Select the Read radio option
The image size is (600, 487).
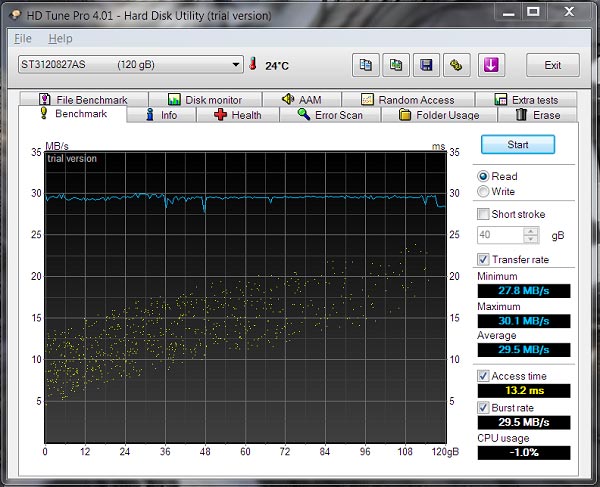tap(483, 176)
